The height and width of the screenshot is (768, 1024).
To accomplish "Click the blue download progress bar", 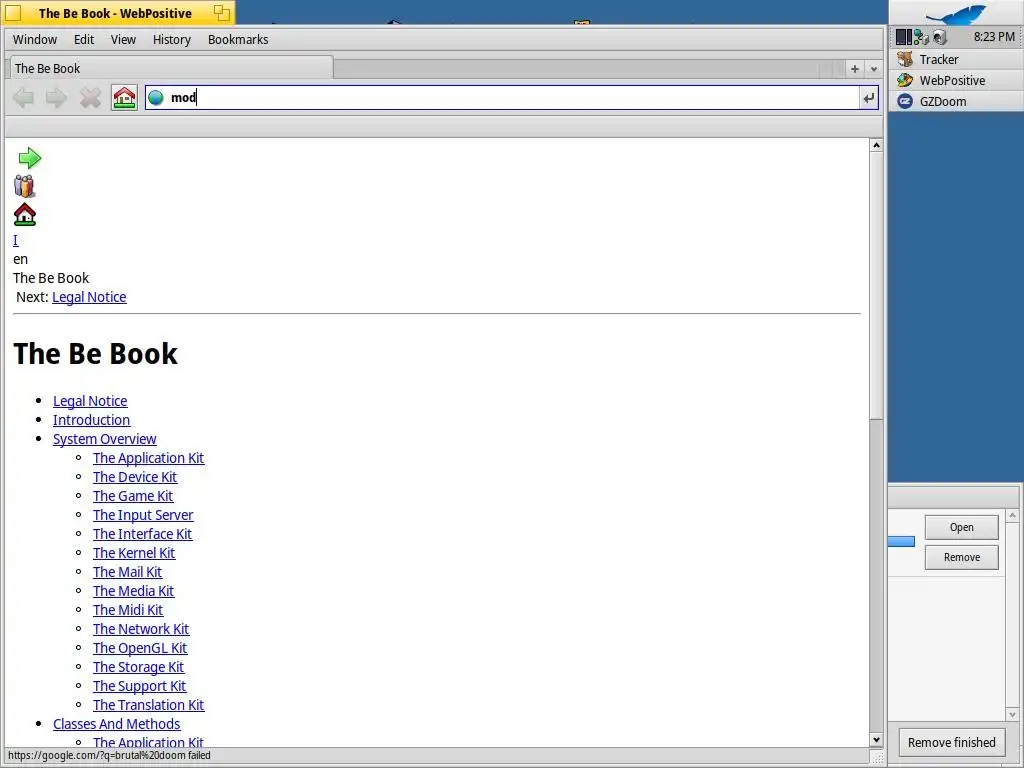I will [901, 541].
